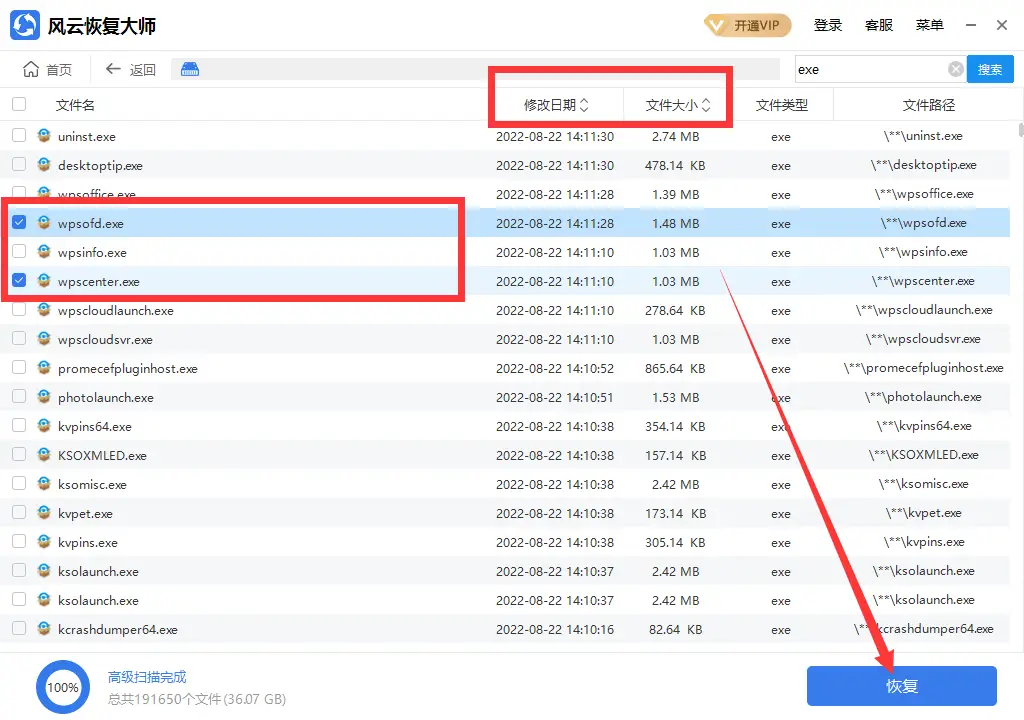
Task: Click the blue 搜索 button
Action: [990, 69]
